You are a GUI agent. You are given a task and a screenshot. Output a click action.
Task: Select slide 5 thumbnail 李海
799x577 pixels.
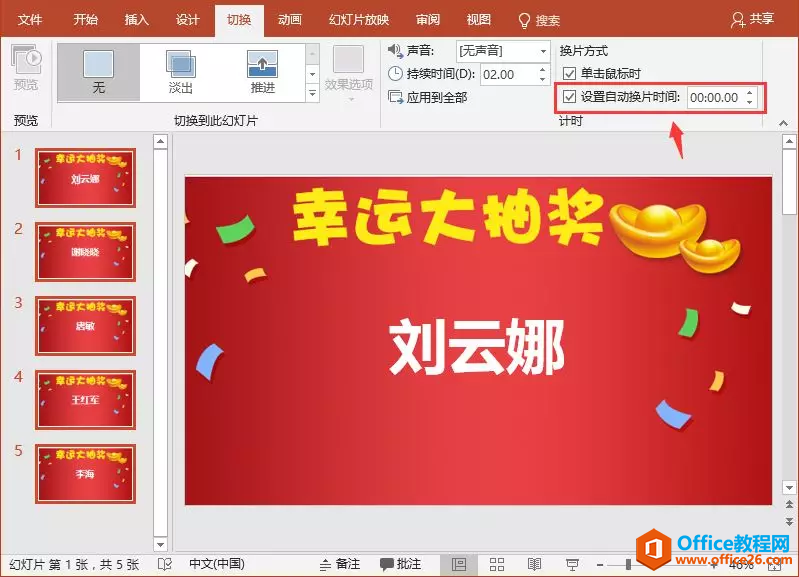click(x=86, y=474)
